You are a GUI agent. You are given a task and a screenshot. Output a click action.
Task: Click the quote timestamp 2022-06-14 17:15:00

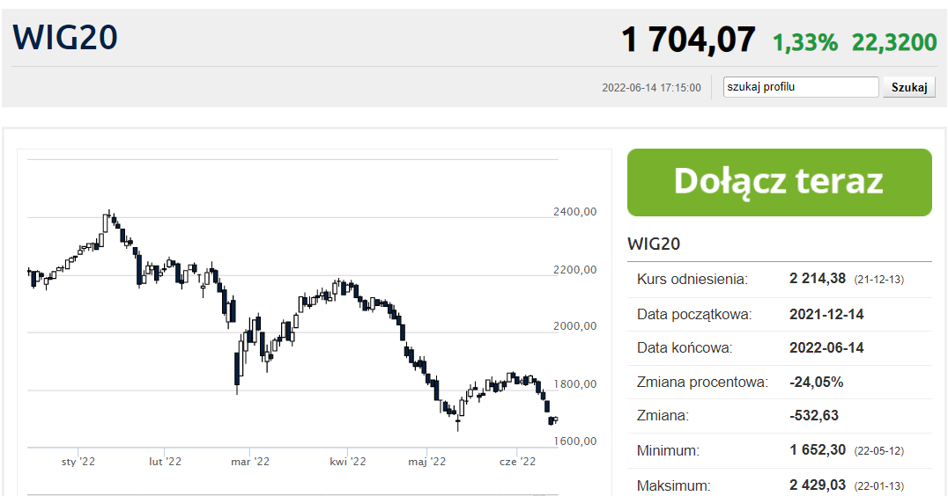(651, 88)
